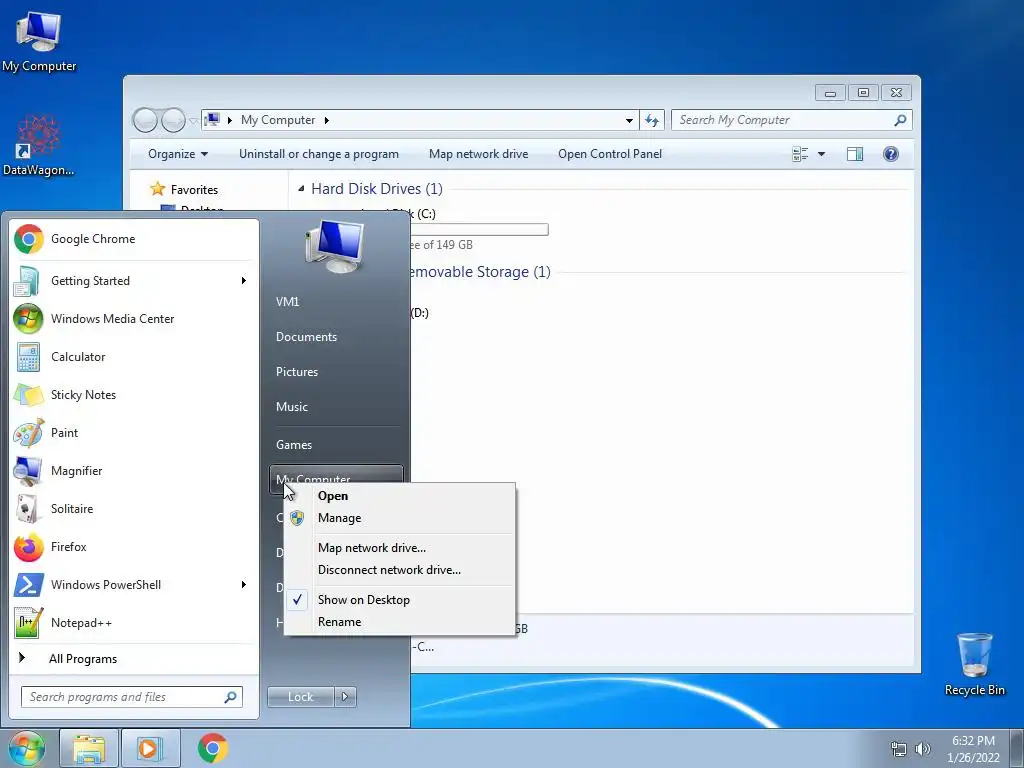Click the refresh button beside address bar
The width and height of the screenshot is (1024, 768).
(x=652, y=120)
